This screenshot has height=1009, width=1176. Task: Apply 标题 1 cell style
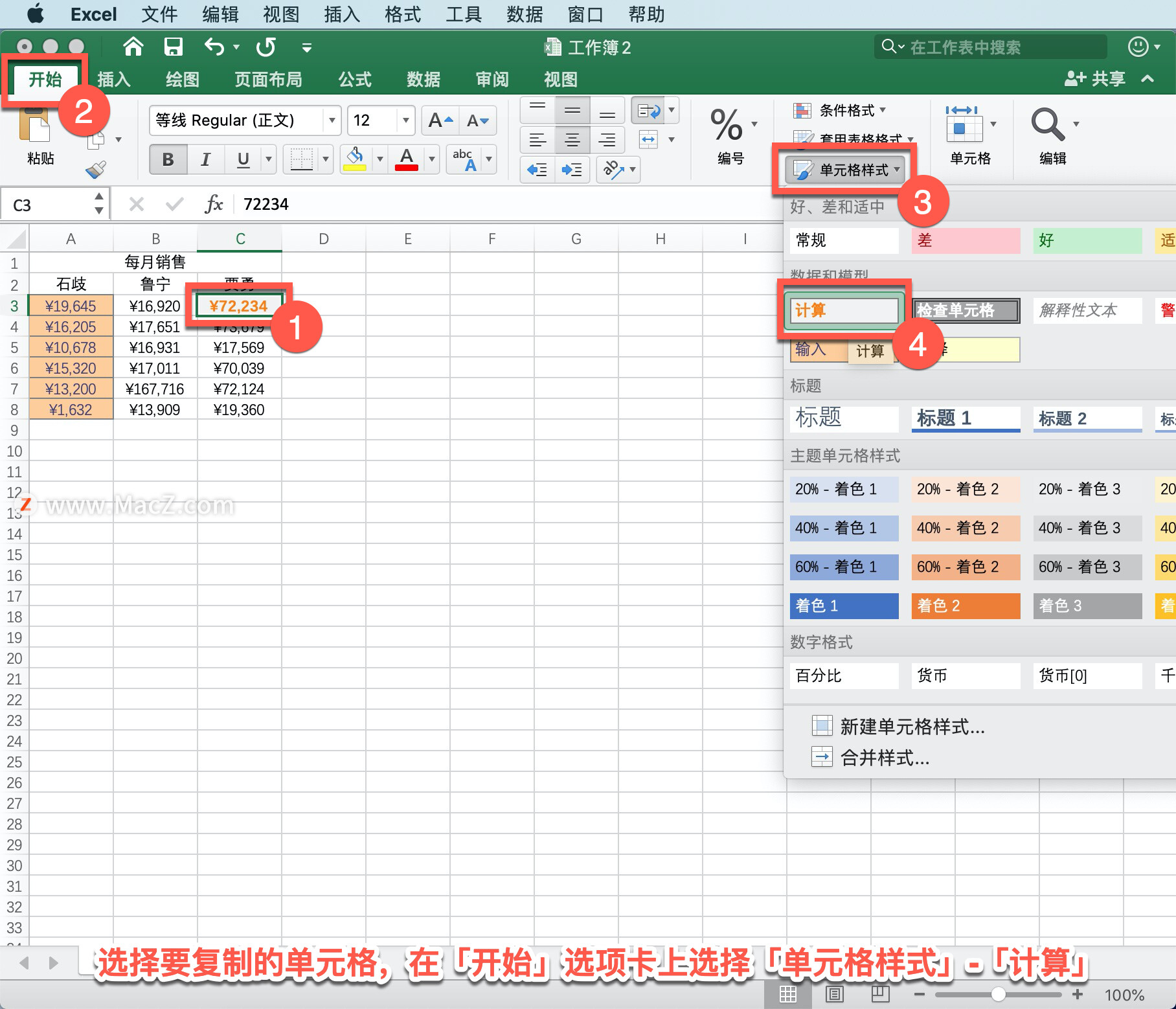click(x=966, y=418)
